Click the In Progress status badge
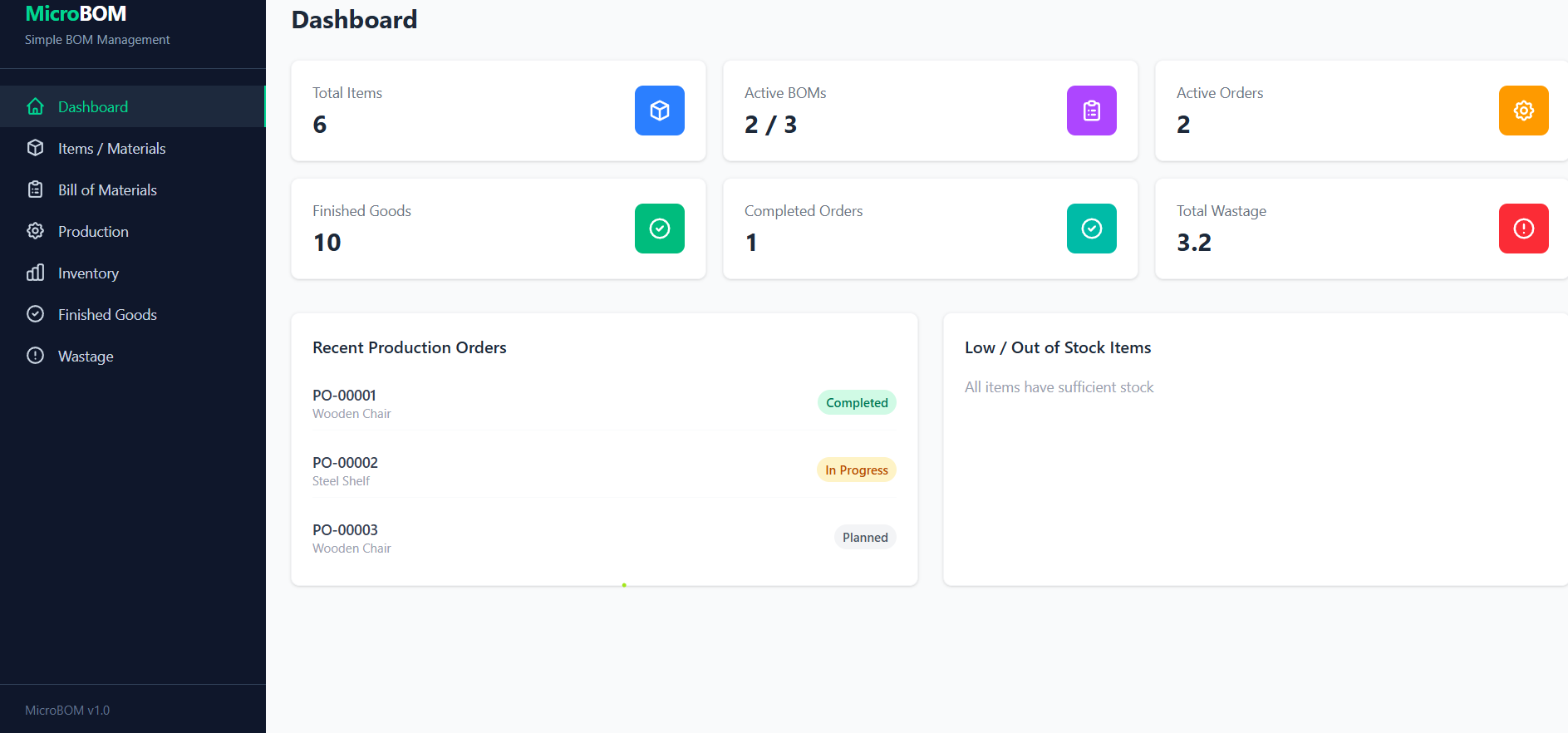1568x733 pixels. coord(856,470)
